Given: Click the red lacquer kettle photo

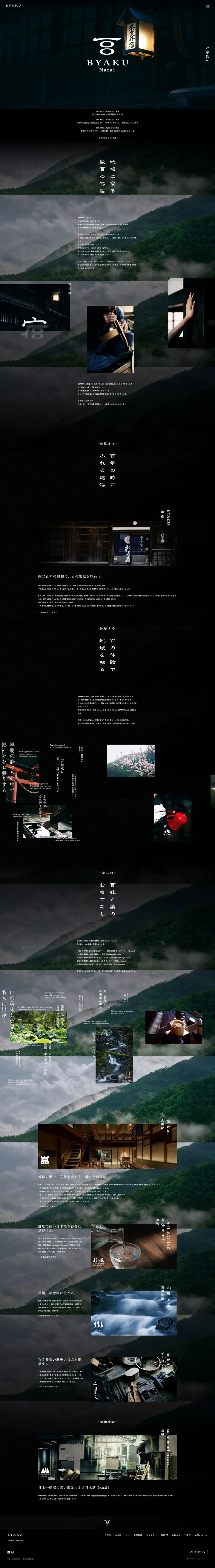Looking at the screenshot, I should [172, 817].
